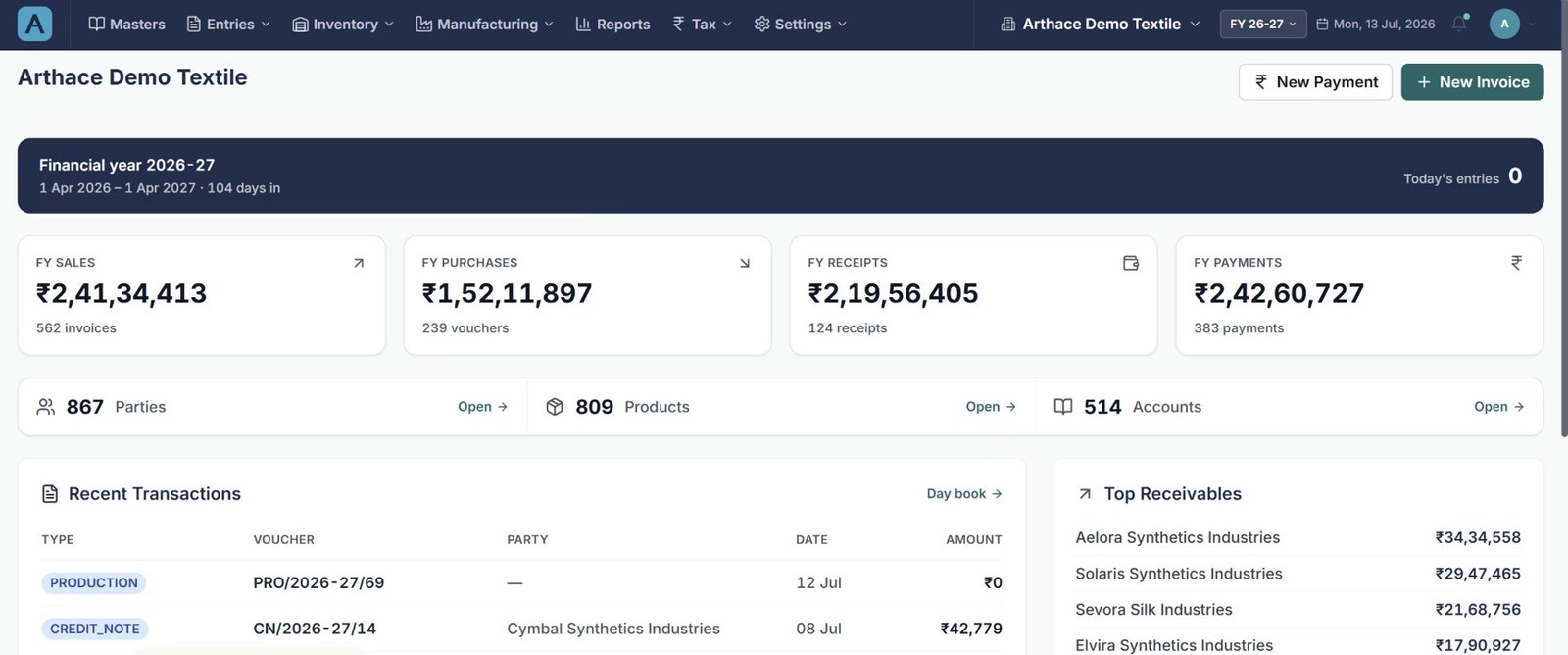The width and height of the screenshot is (1568, 655).
Task: Click Sevora Silk Industries receivable
Action: (x=1153, y=610)
